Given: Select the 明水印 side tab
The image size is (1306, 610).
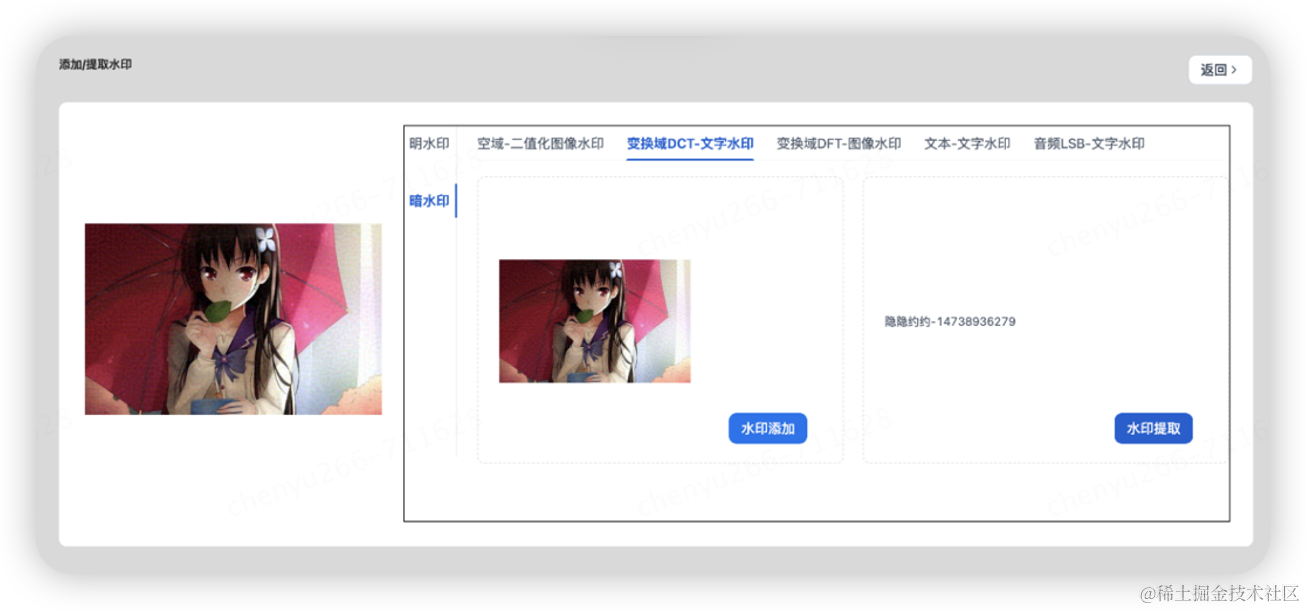Looking at the screenshot, I should pos(429,143).
